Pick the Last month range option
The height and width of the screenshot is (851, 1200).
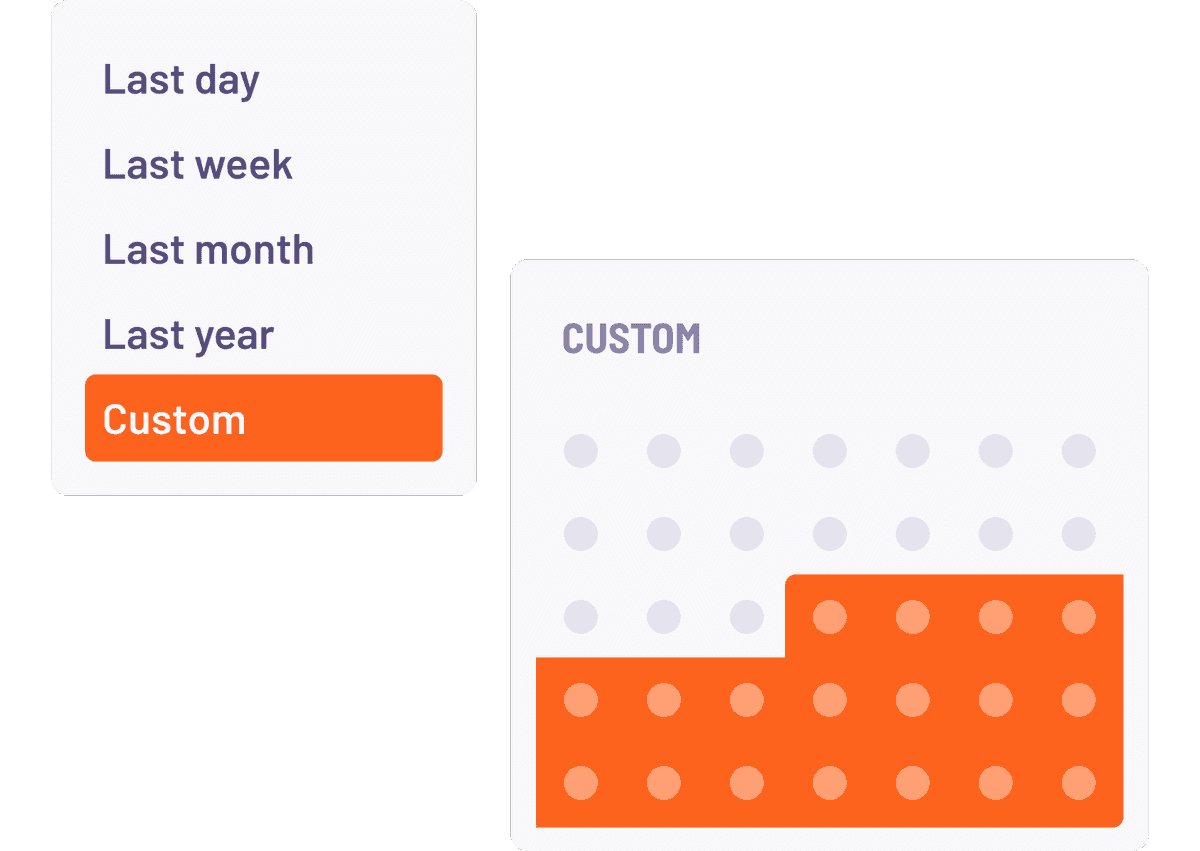pos(208,250)
